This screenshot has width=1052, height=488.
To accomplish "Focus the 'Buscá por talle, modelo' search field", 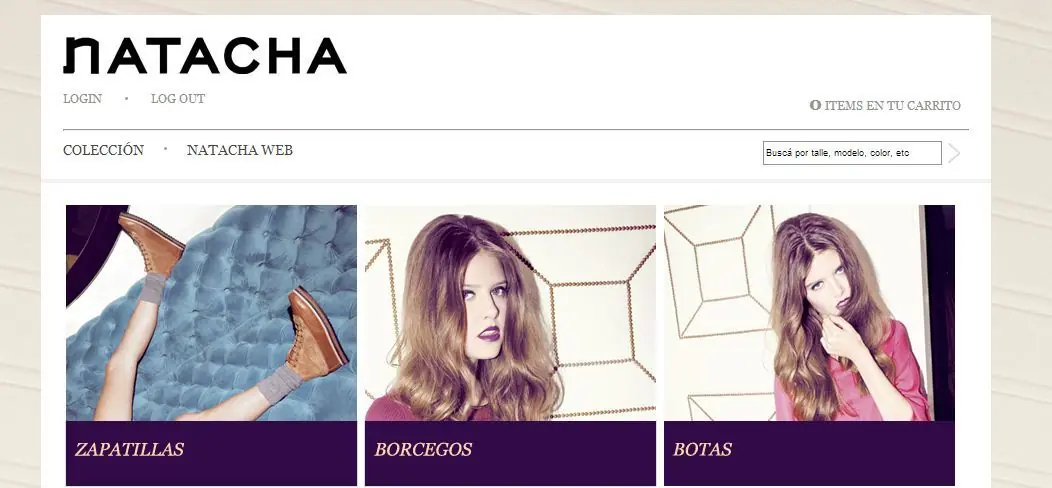I will point(852,153).
